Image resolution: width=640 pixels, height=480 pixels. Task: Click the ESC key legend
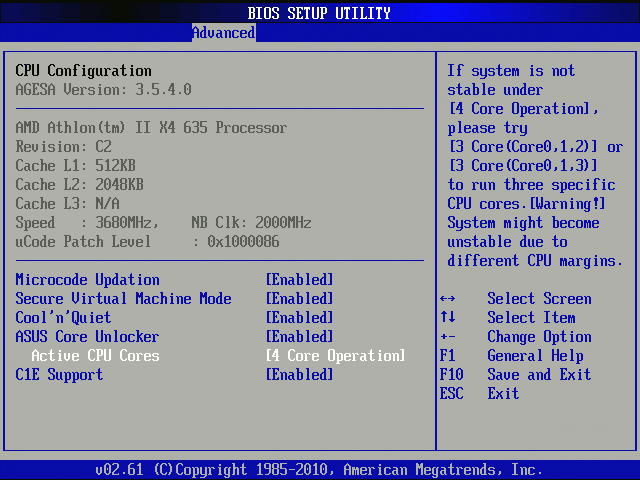451,393
